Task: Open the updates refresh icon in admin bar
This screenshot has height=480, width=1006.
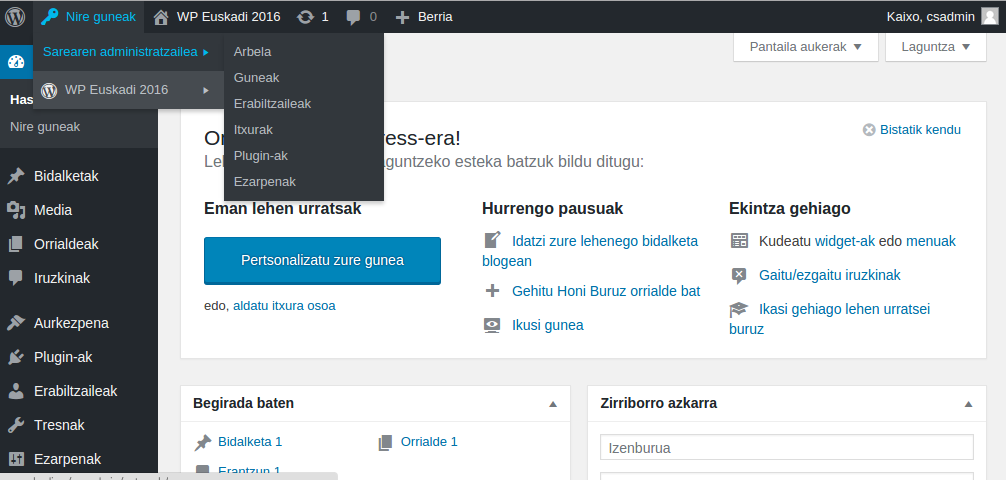Action: tap(305, 17)
